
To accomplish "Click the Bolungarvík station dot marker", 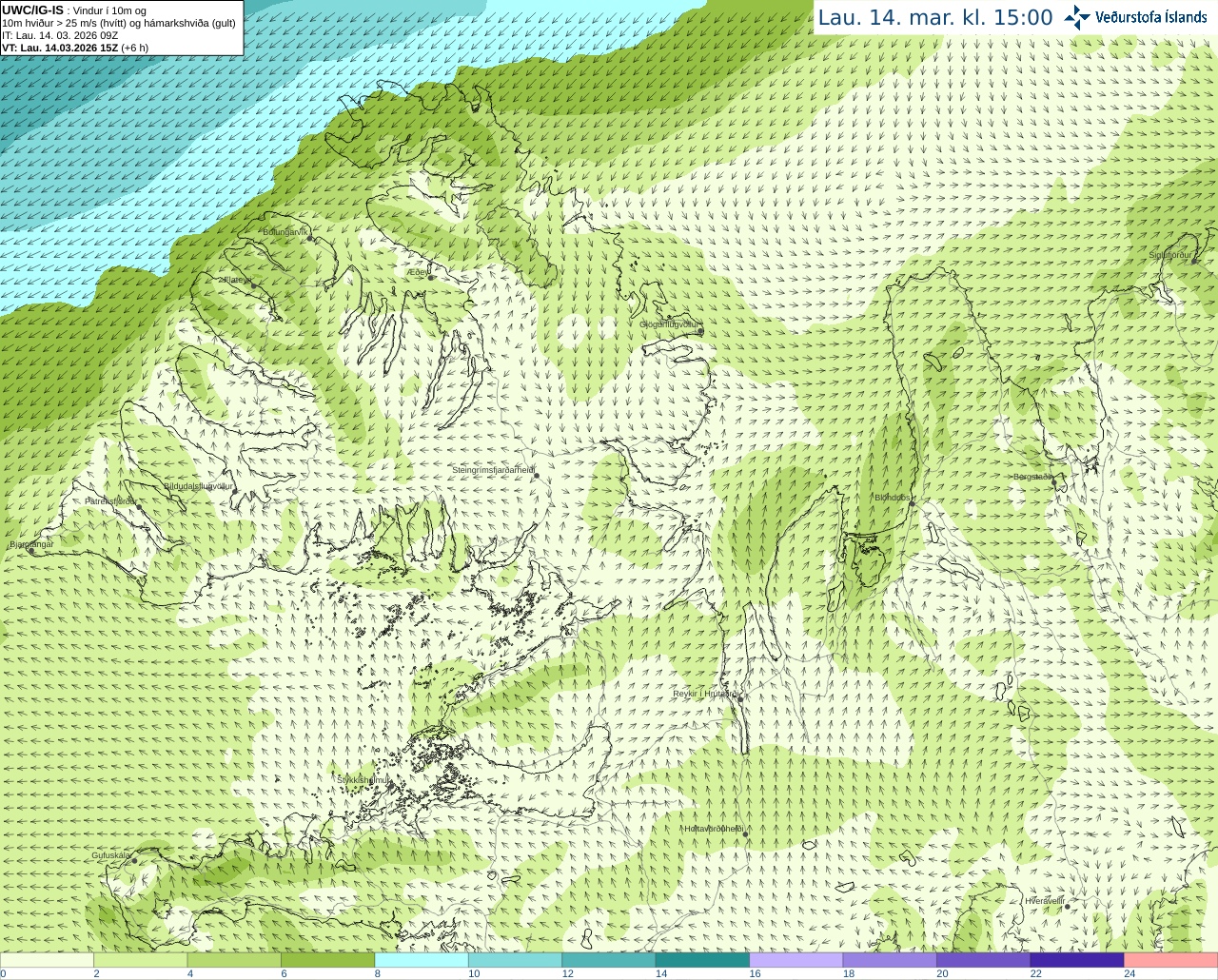I will coord(310,239).
